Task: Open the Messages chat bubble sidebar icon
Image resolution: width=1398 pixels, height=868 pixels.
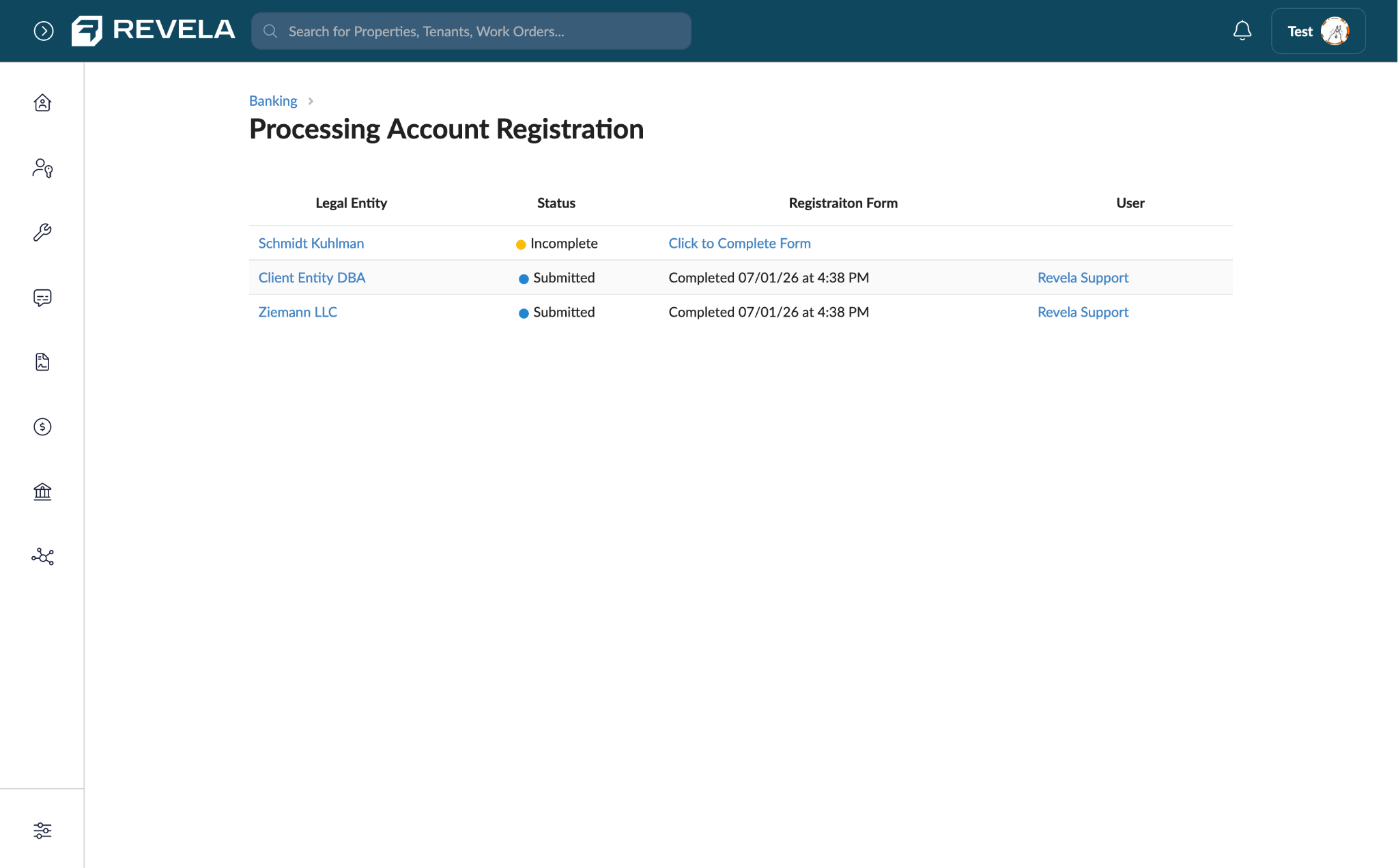Action: tap(42, 298)
